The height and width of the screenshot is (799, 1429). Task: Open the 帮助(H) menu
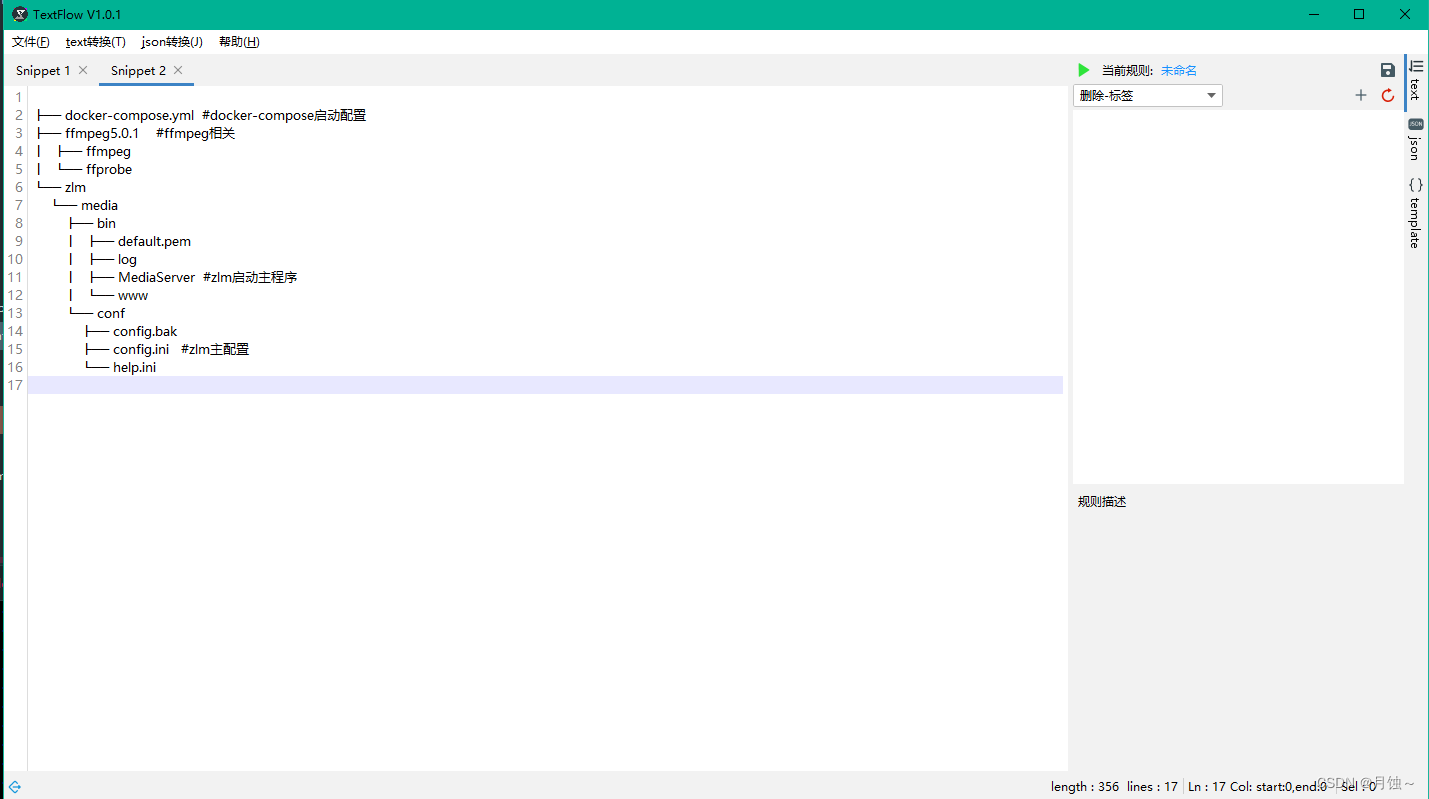pyautogui.click(x=239, y=42)
